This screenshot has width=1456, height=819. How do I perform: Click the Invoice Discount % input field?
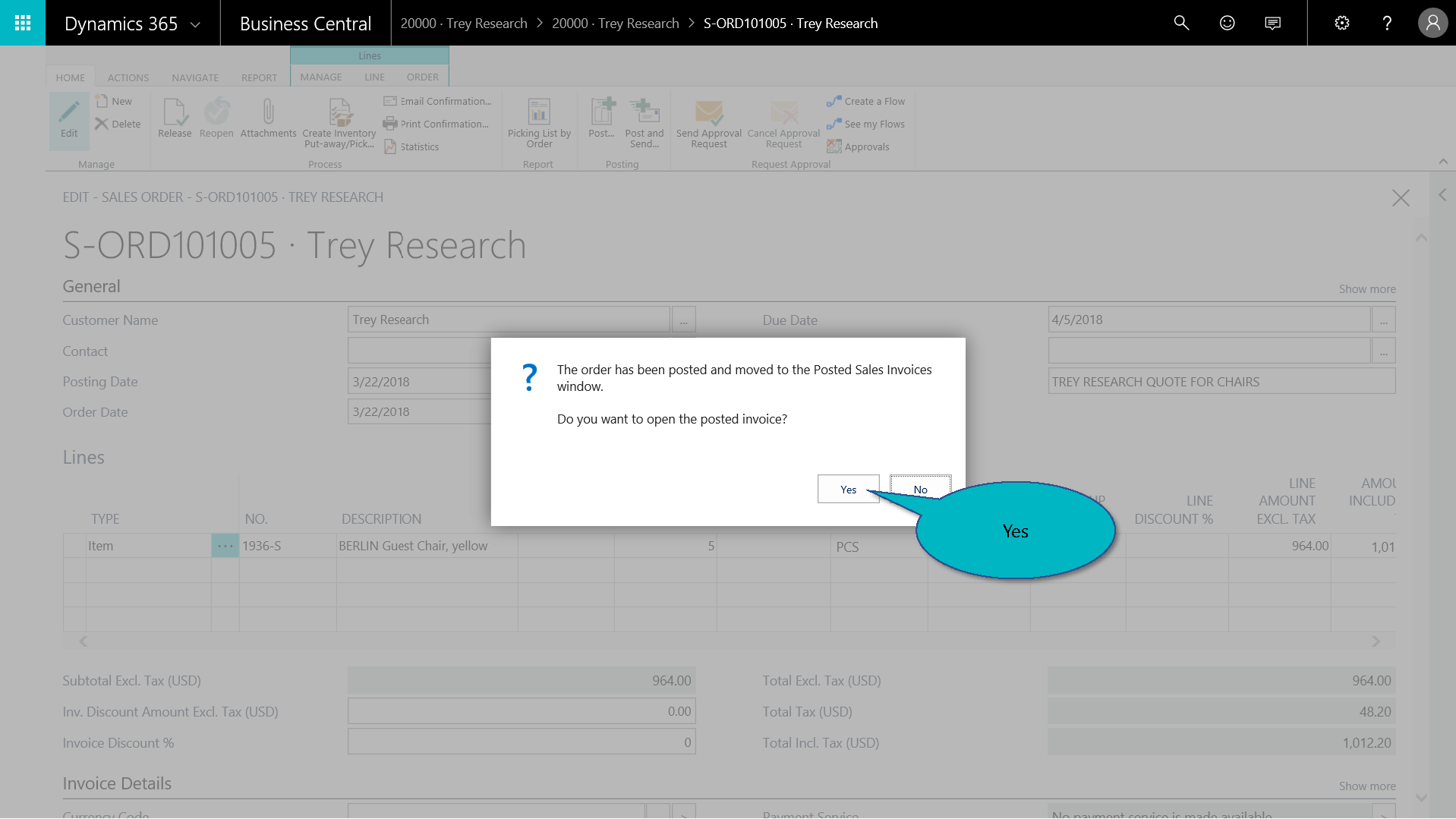pos(522,742)
